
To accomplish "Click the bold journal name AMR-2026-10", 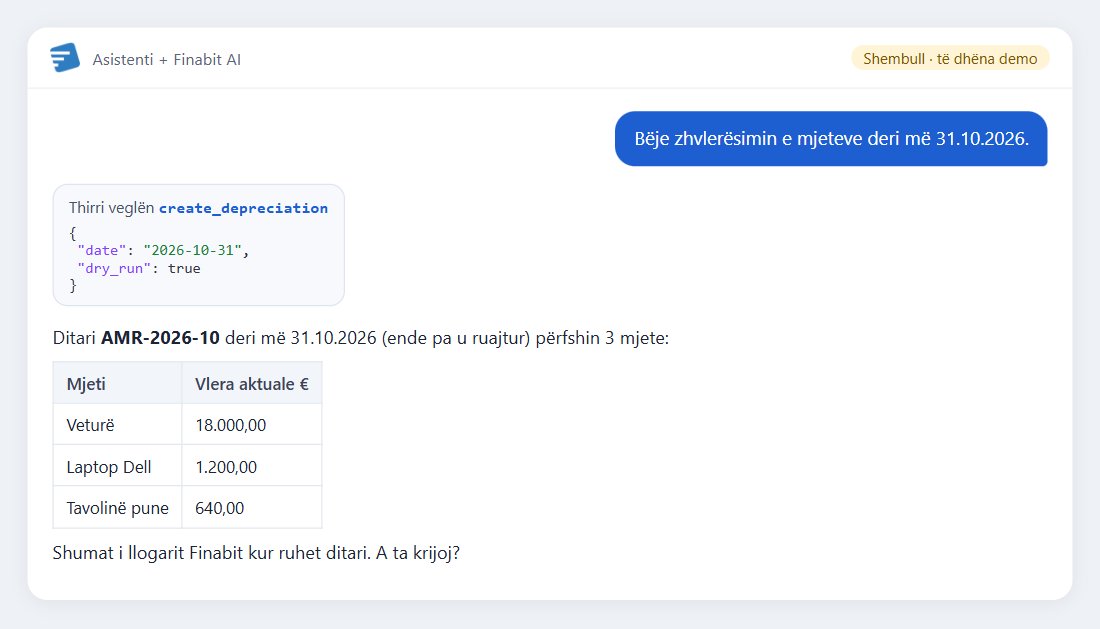I will [x=160, y=338].
